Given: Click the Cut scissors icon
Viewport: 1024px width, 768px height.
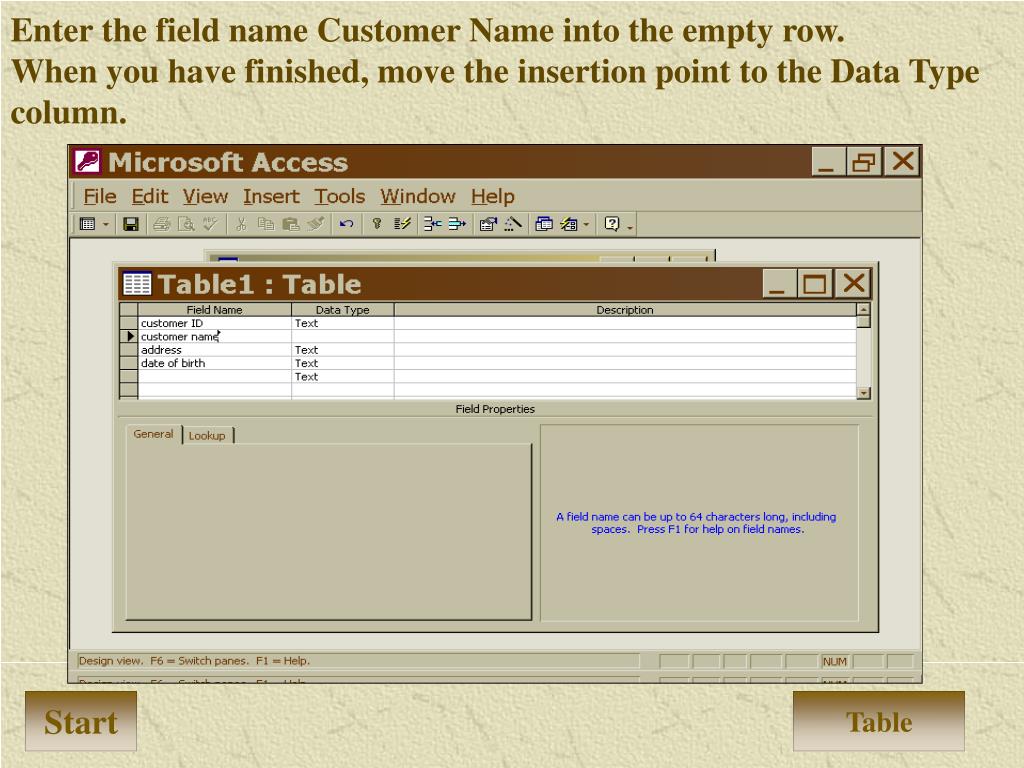Looking at the screenshot, I should (241, 224).
